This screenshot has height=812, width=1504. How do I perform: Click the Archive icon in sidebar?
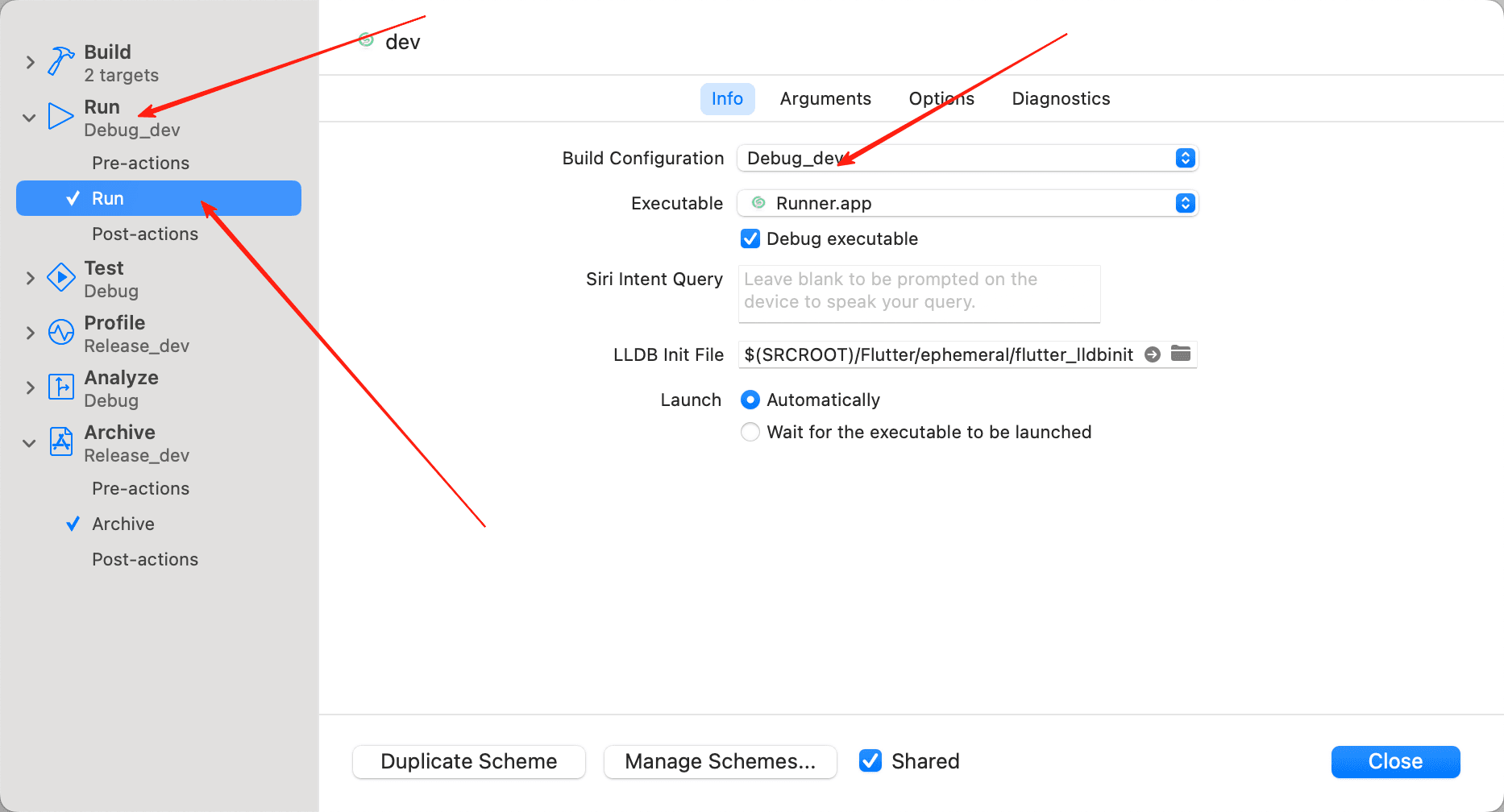tap(60, 441)
